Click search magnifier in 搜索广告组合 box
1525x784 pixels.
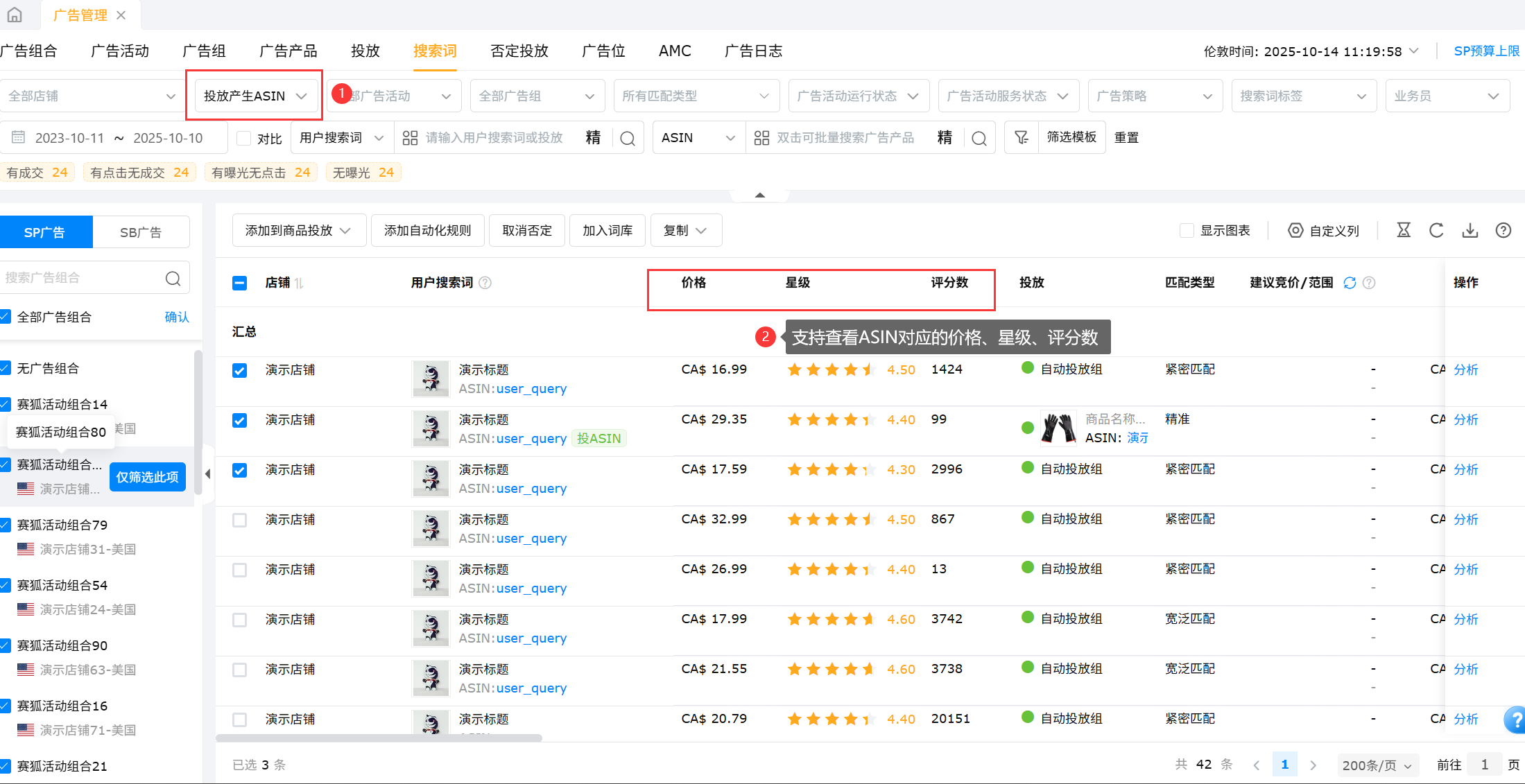point(173,278)
